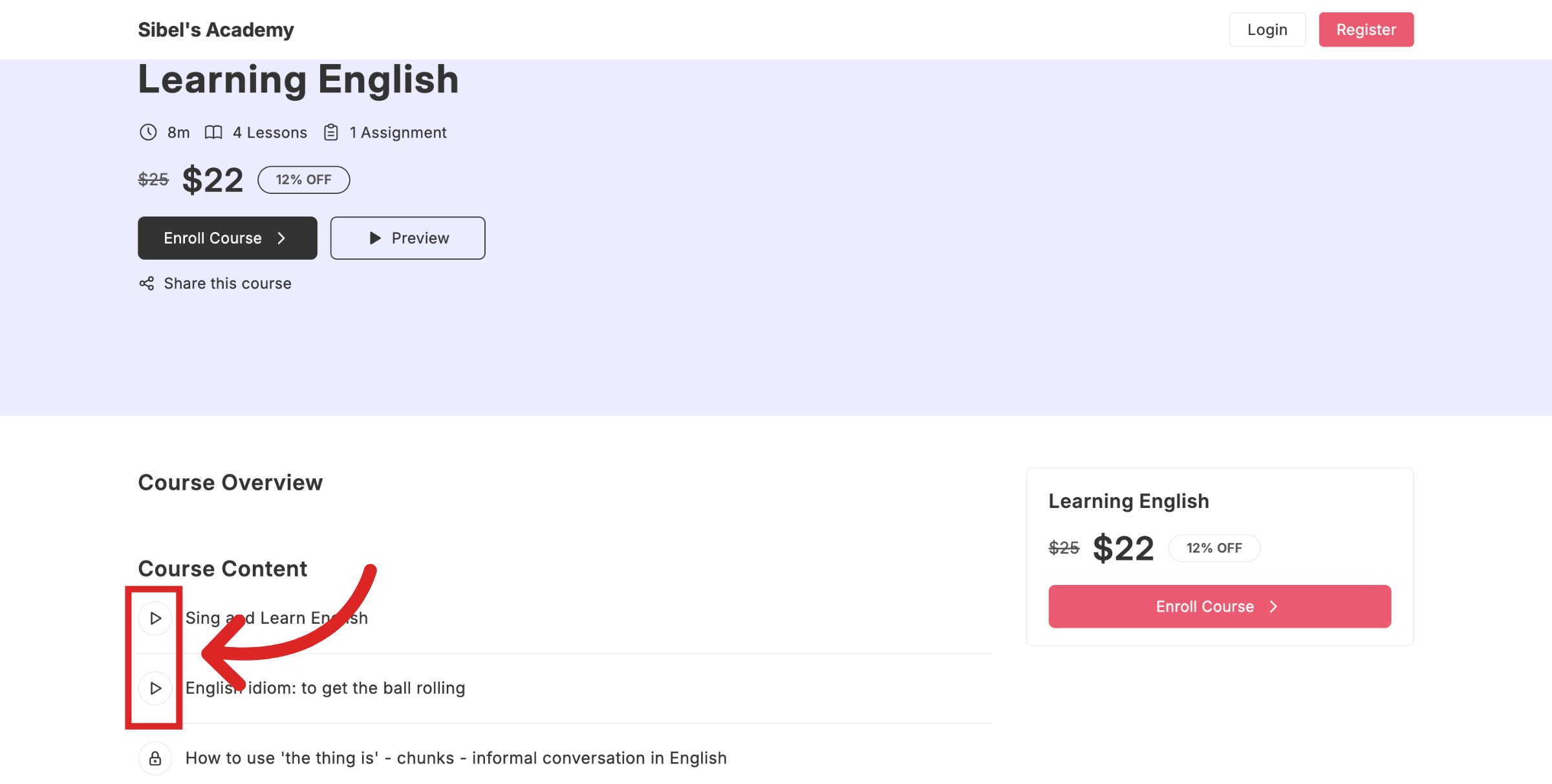
Task: Toggle preview playback for the ball rolling lesson
Action: (155, 688)
